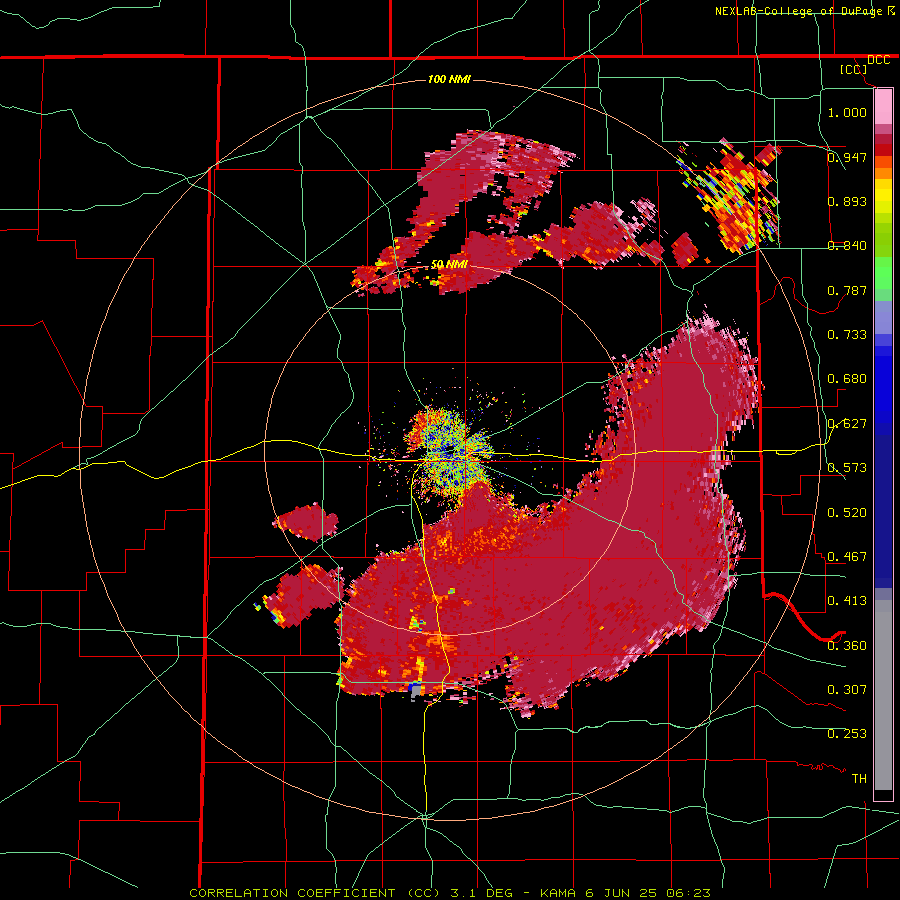Click the DCC label above the color scale
900x900 pixels.
878,60
